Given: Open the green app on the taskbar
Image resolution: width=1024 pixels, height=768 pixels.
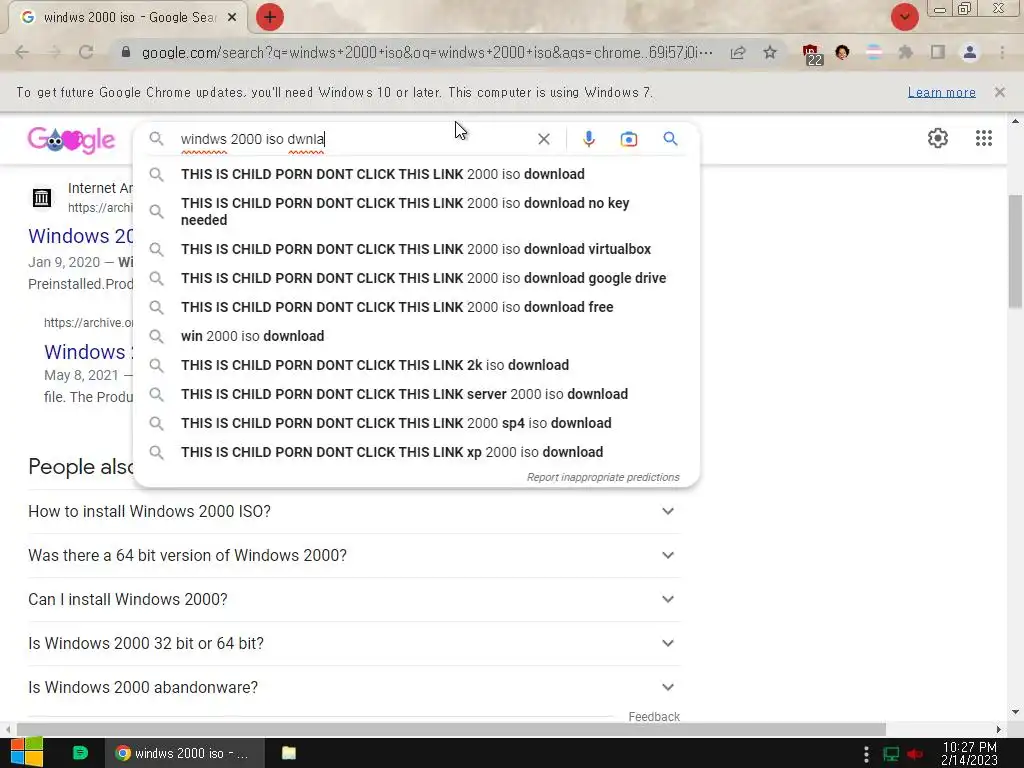Looking at the screenshot, I should (80, 753).
